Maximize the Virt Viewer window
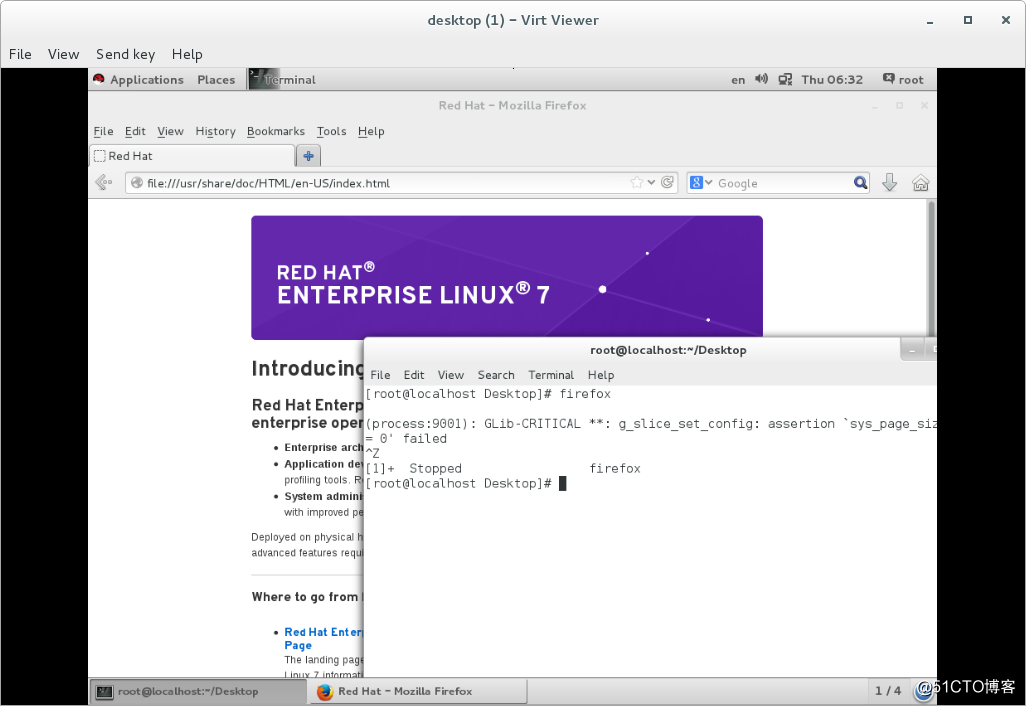Viewport: 1026px width, 706px height. [x=968, y=20]
